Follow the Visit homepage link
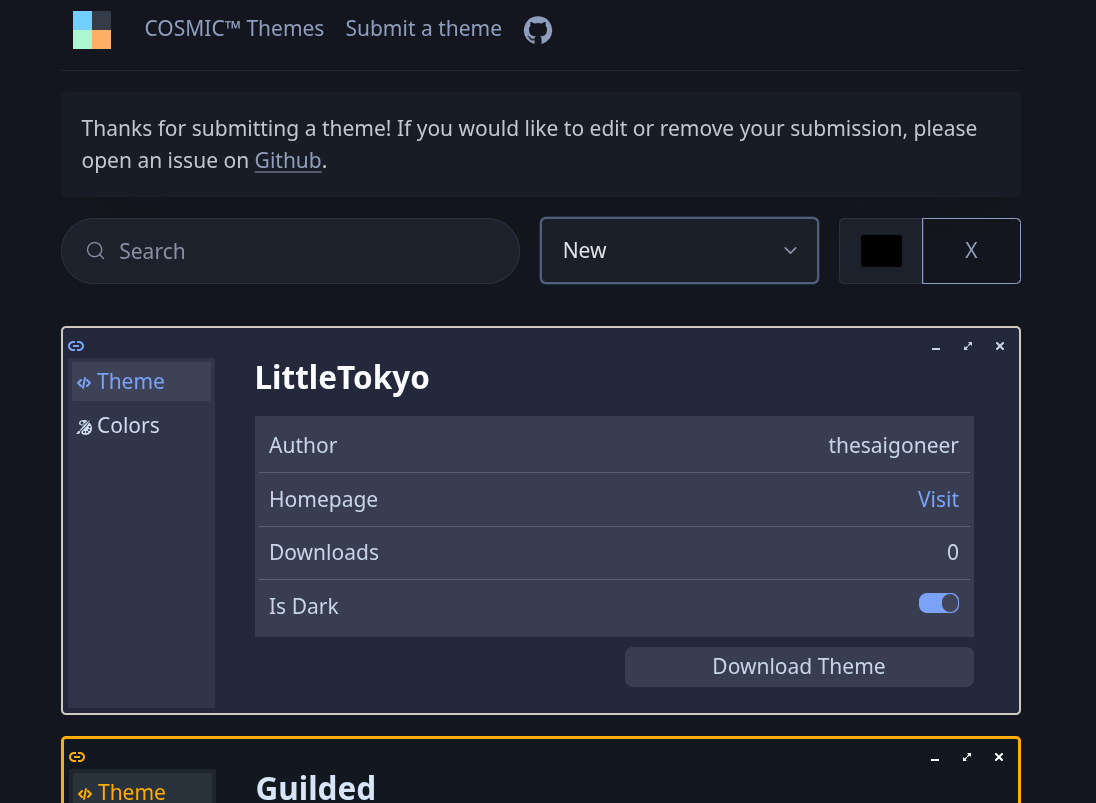This screenshot has width=1096, height=803. click(x=937, y=499)
